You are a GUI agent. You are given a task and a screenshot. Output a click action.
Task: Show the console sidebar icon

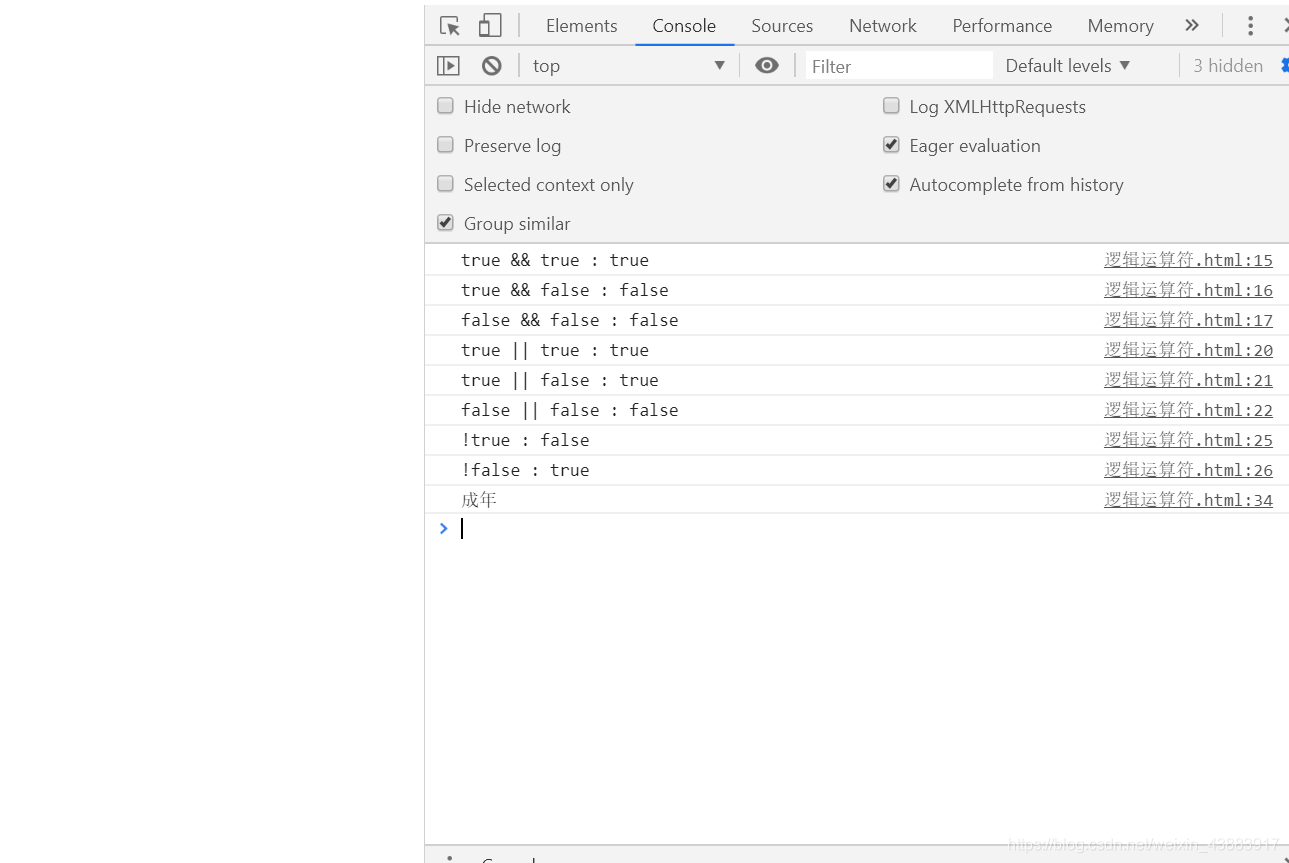(x=448, y=66)
